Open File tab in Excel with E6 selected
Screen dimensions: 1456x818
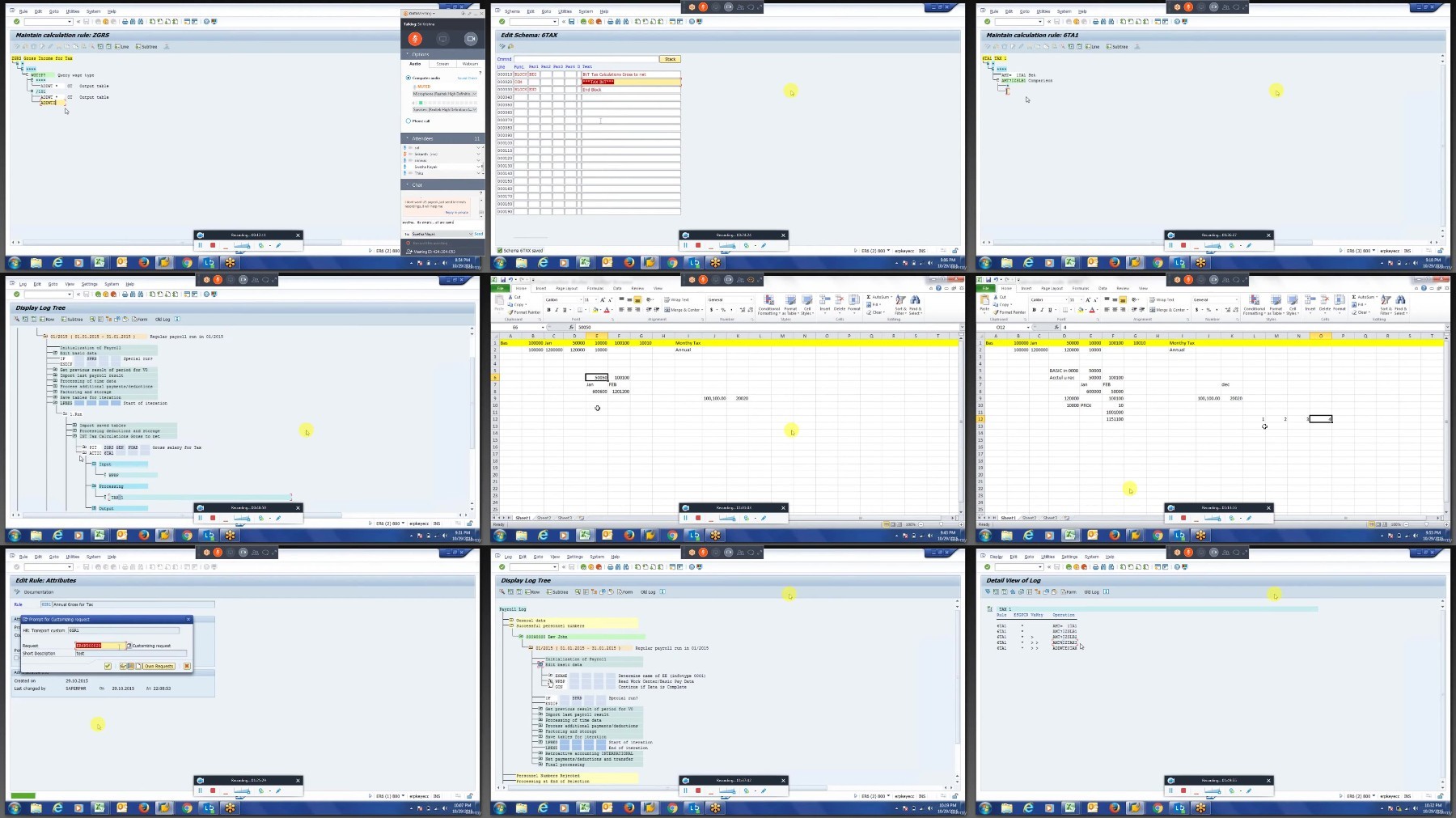point(501,288)
